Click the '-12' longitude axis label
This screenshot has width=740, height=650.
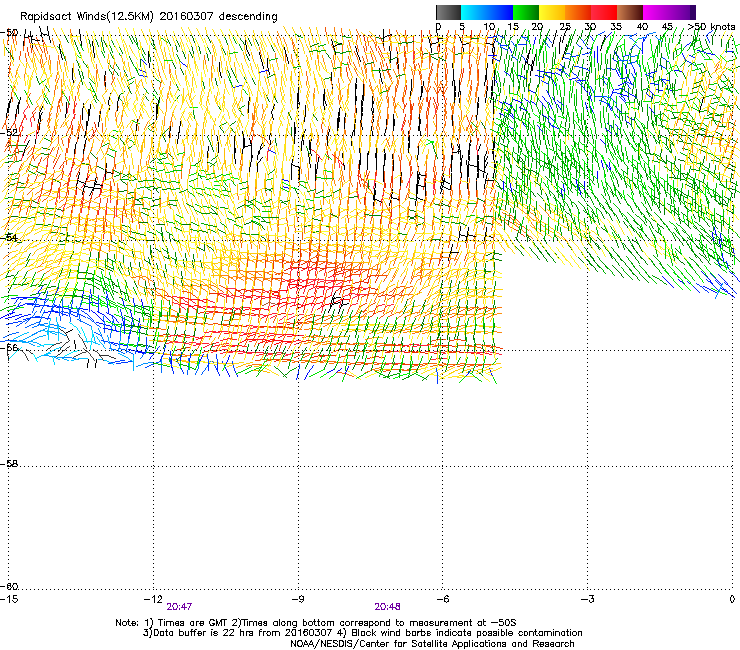pyautogui.click(x=153, y=599)
